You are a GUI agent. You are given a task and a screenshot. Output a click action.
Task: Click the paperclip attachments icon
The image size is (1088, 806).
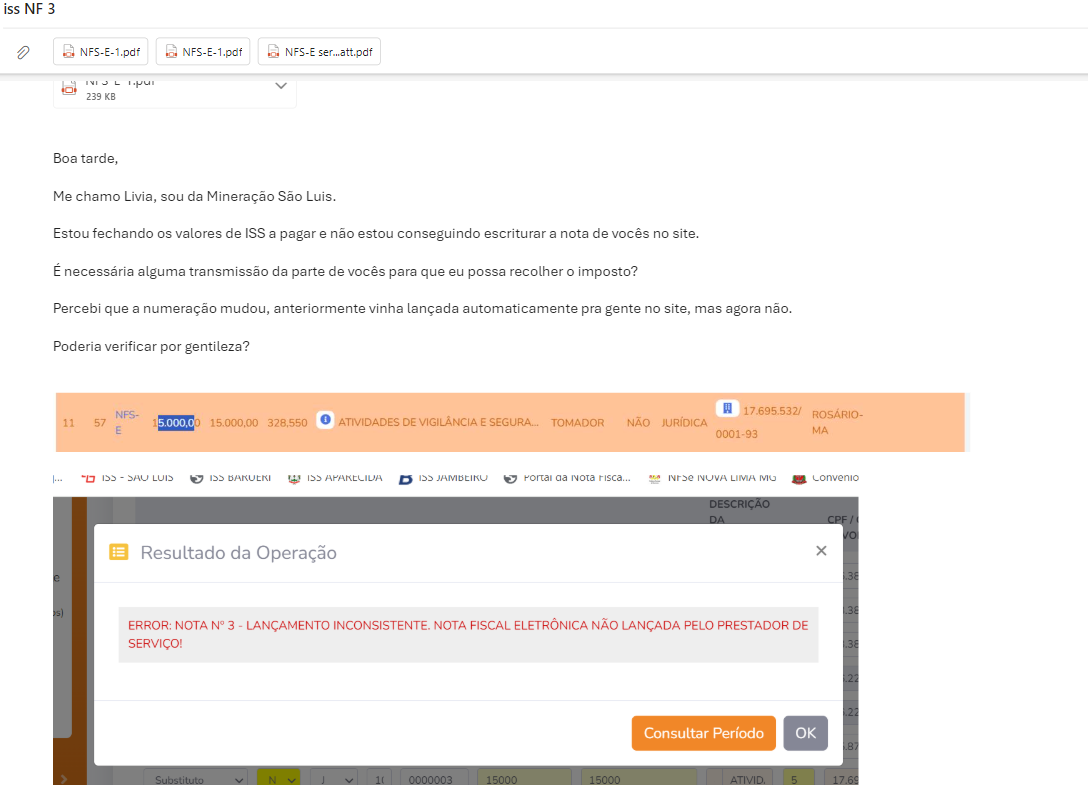point(23,52)
